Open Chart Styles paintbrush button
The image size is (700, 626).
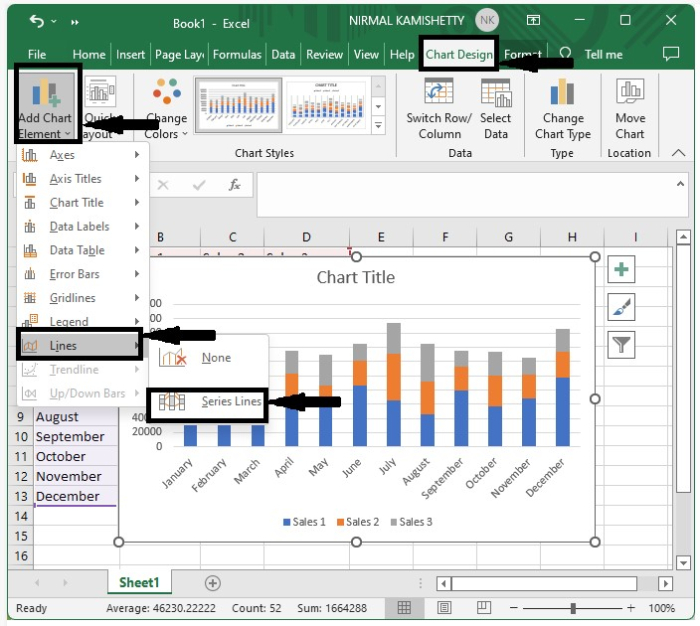(x=621, y=307)
